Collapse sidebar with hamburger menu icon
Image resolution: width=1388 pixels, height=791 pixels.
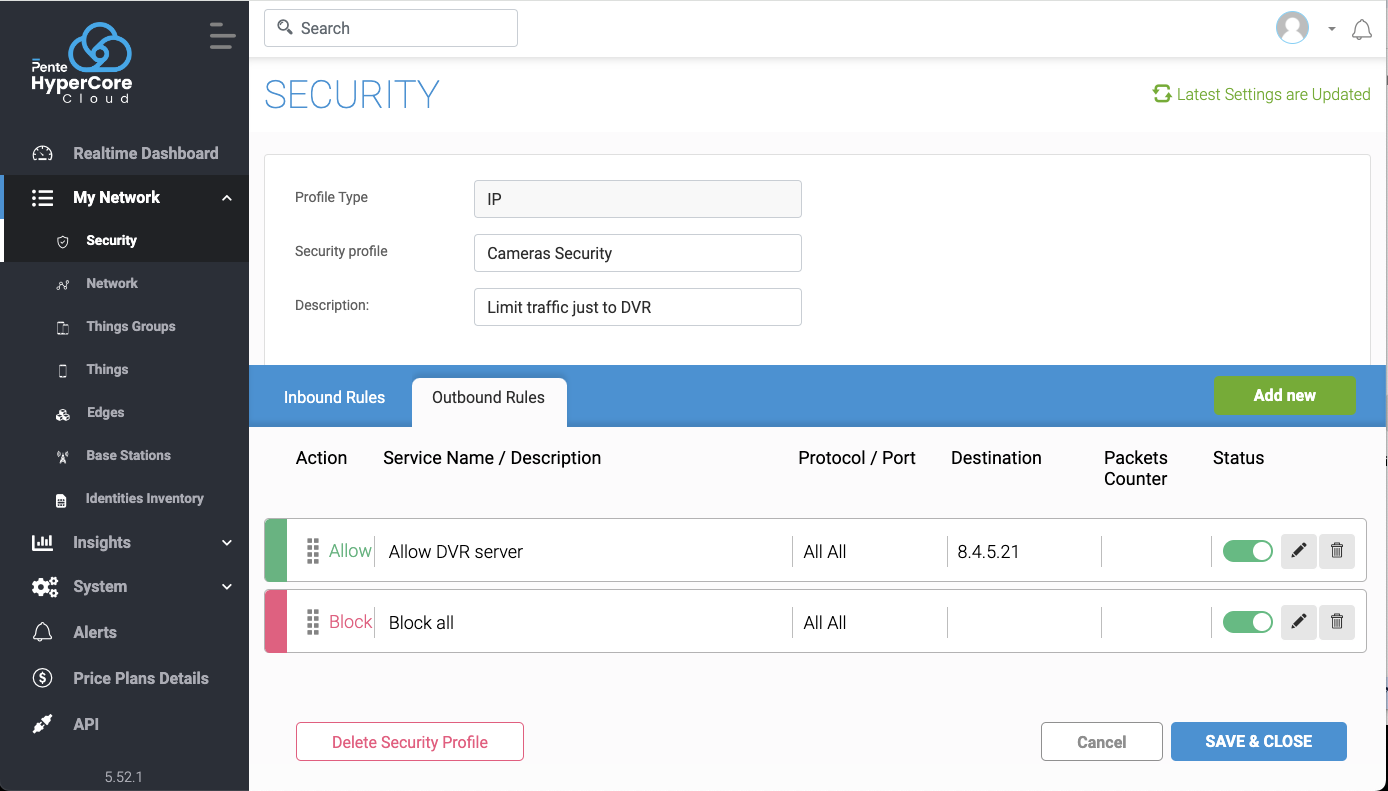coord(222,36)
